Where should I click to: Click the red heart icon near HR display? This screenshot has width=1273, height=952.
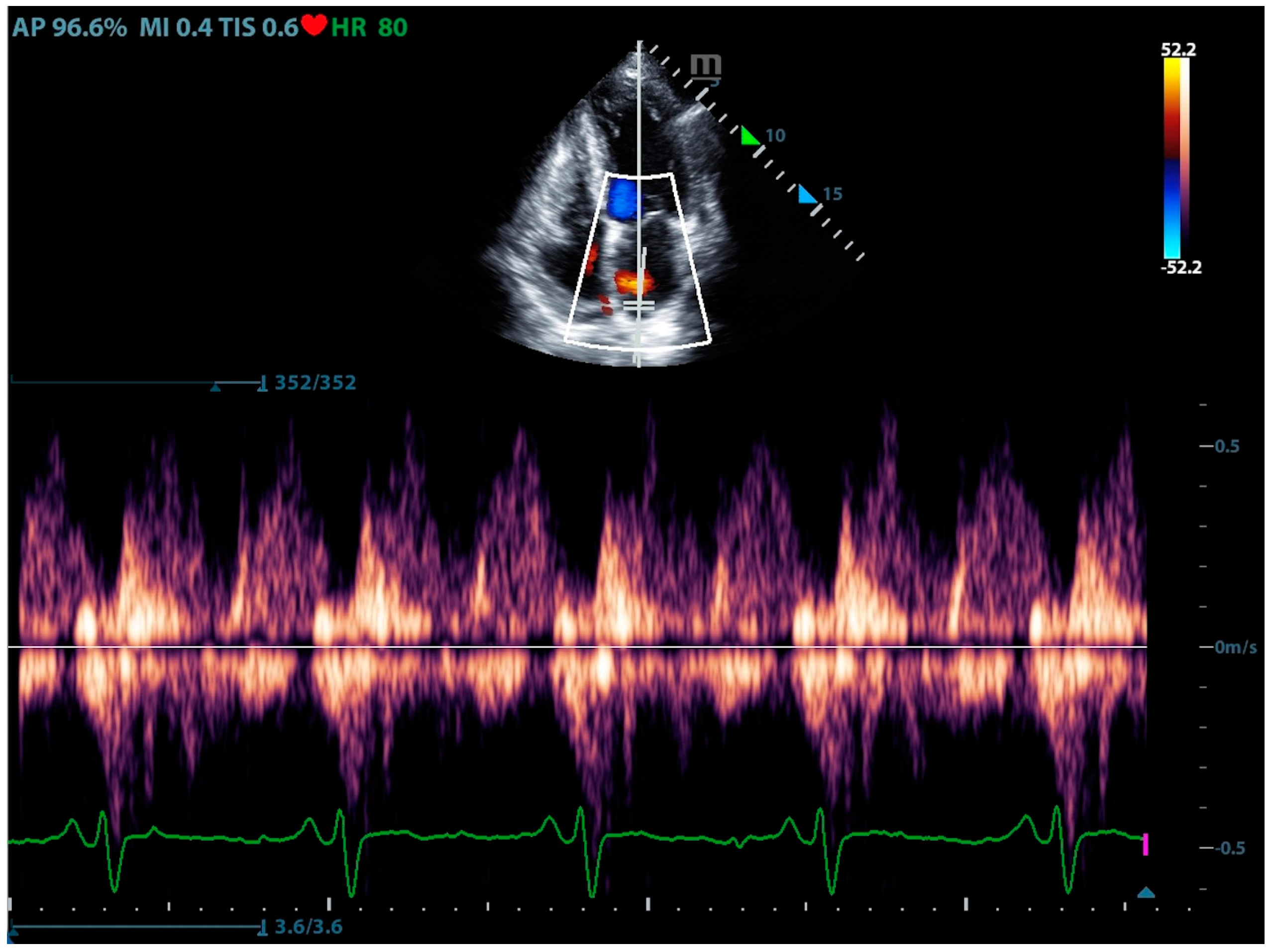point(314,25)
